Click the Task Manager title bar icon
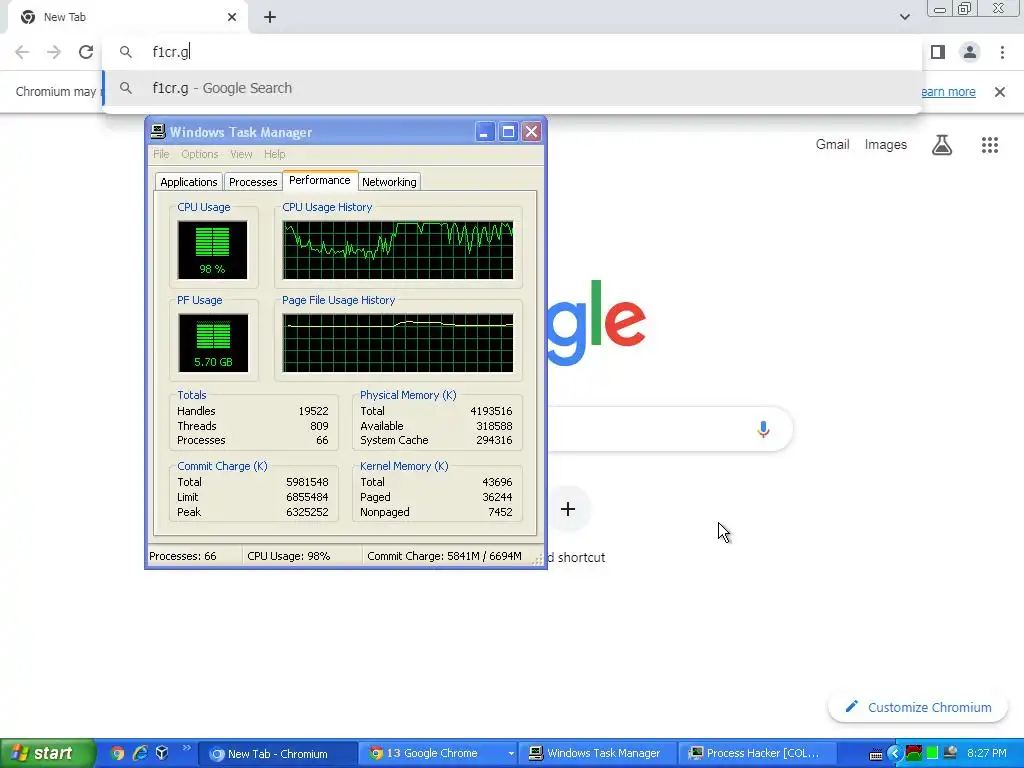1024x768 pixels. (x=158, y=132)
